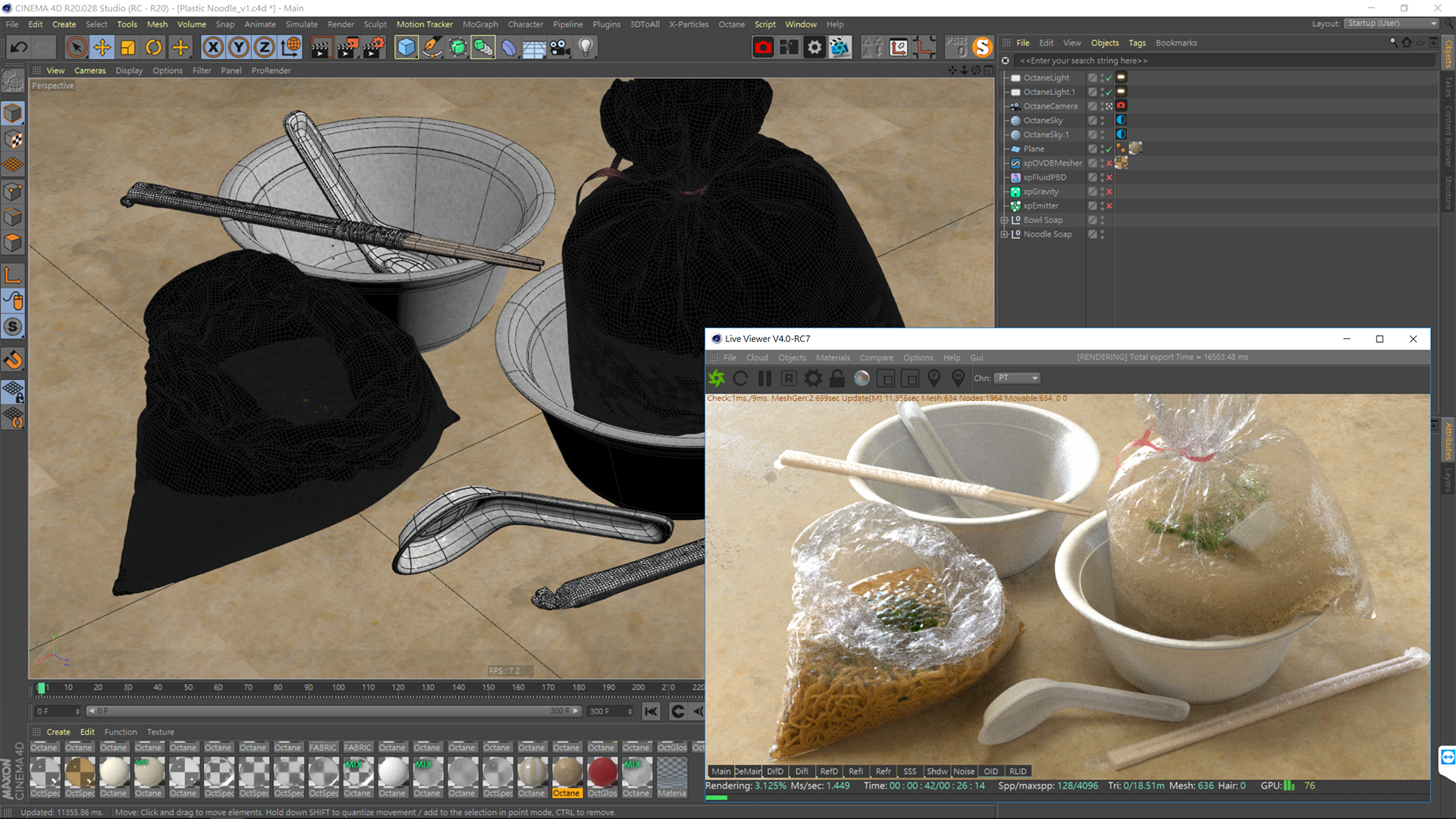
Task: Select the red OctGlos material swatch
Action: coord(602,773)
